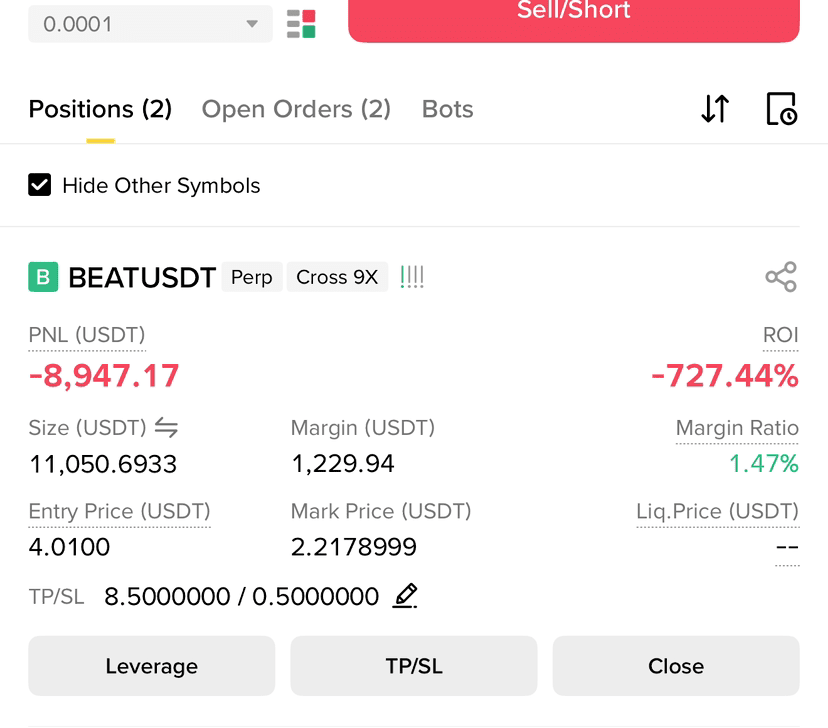Viewport: 828px width, 728px height.
Task: Tap the green B coin icon
Action: [x=43, y=277]
